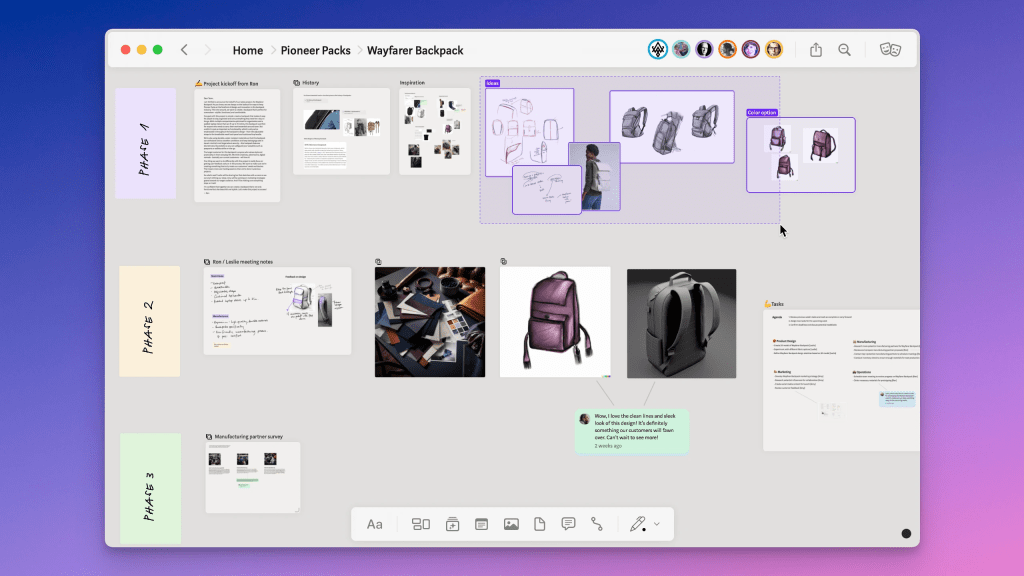This screenshot has height=576, width=1024.
Task: Select the pen drawing tool
Action: click(637, 524)
